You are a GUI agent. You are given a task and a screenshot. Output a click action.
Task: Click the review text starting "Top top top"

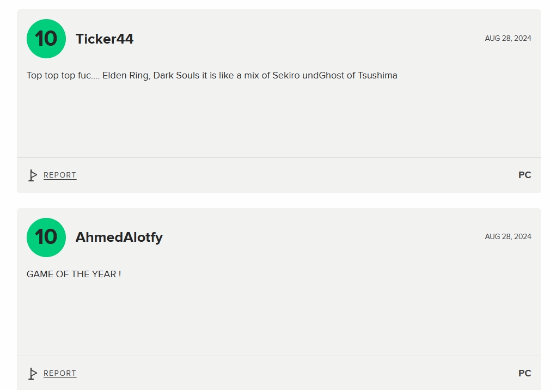pyautogui.click(x=212, y=75)
